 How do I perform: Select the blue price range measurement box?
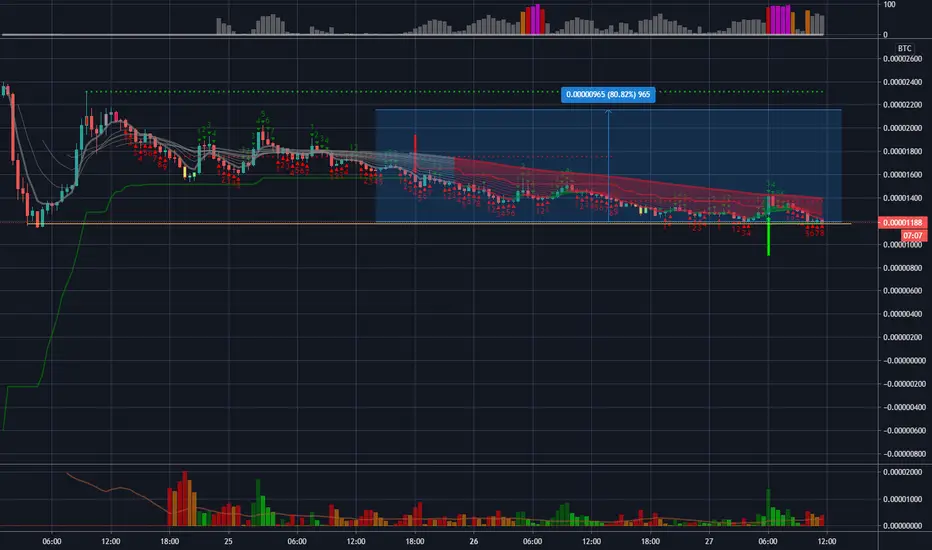[608, 166]
